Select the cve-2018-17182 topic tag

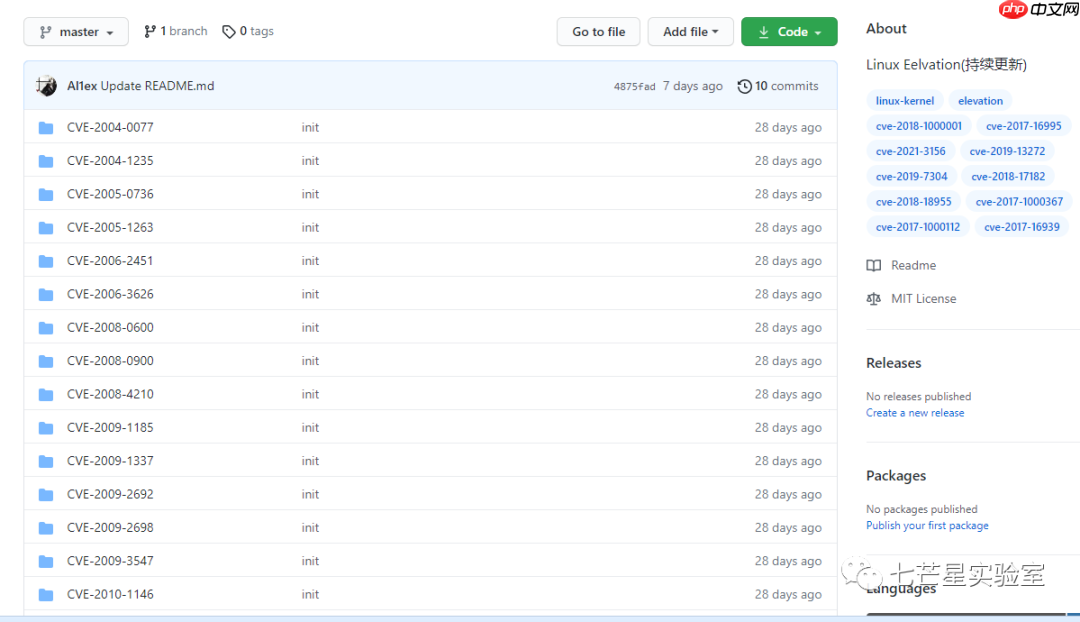point(1008,176)
